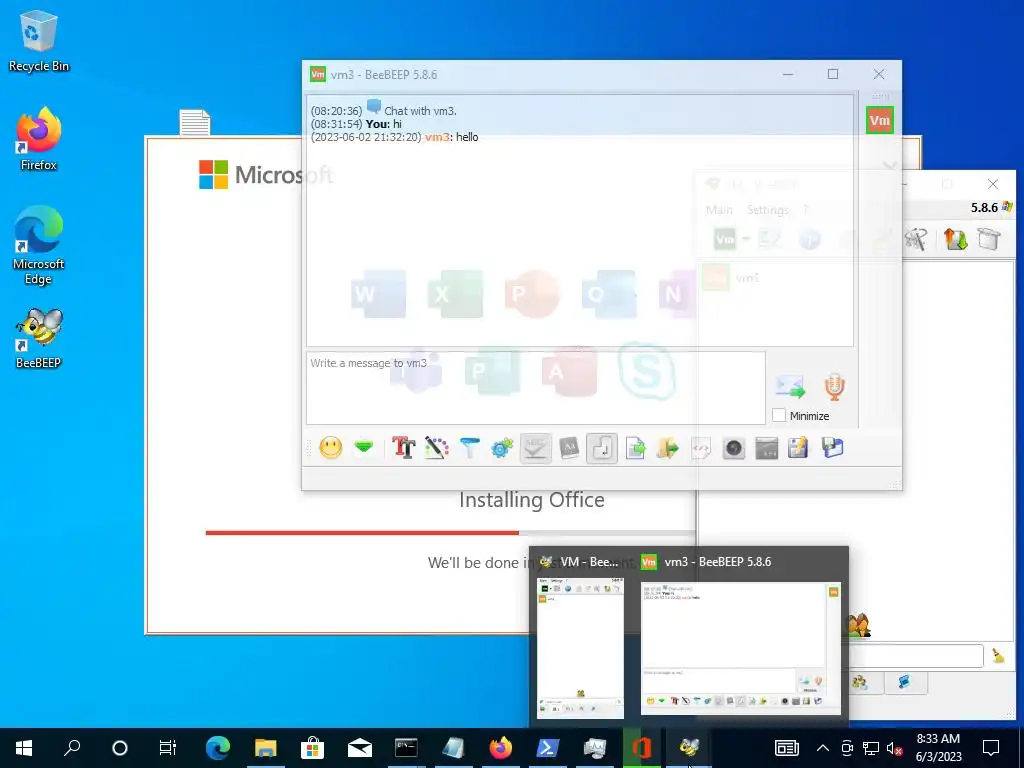Click the broom clear icon in main window

point(998,656)
